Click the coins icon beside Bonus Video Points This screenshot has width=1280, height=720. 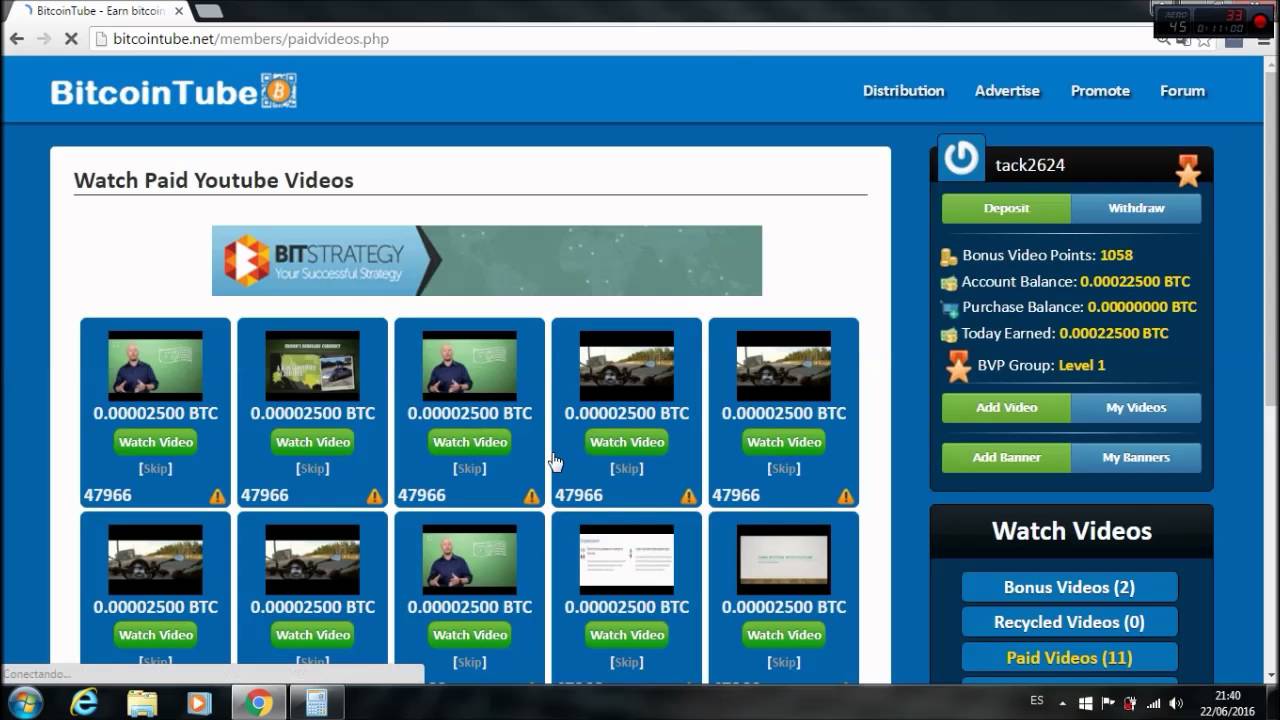(949, 256)
